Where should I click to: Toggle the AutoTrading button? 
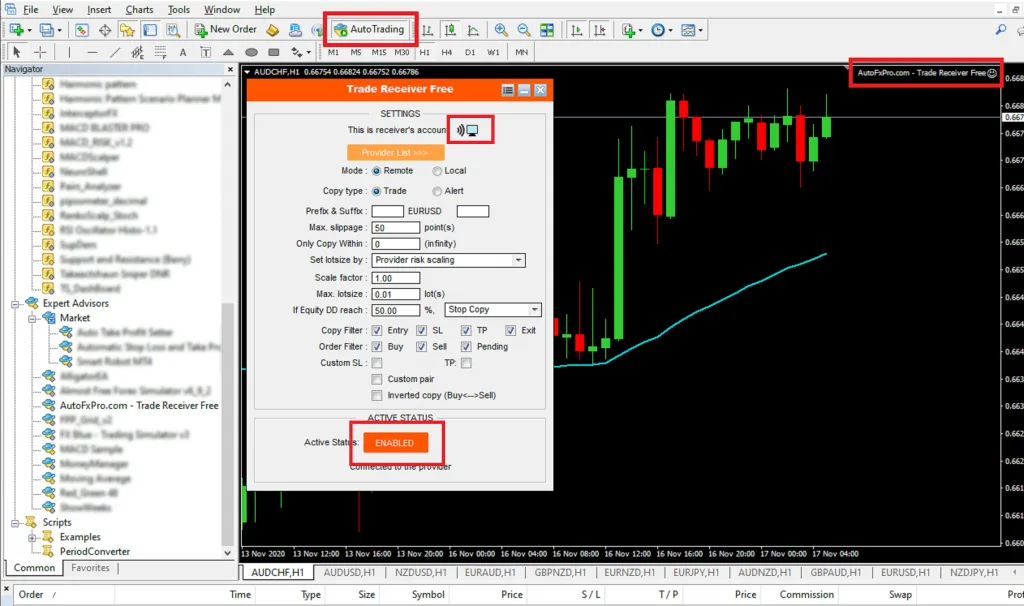pos(370,29)
